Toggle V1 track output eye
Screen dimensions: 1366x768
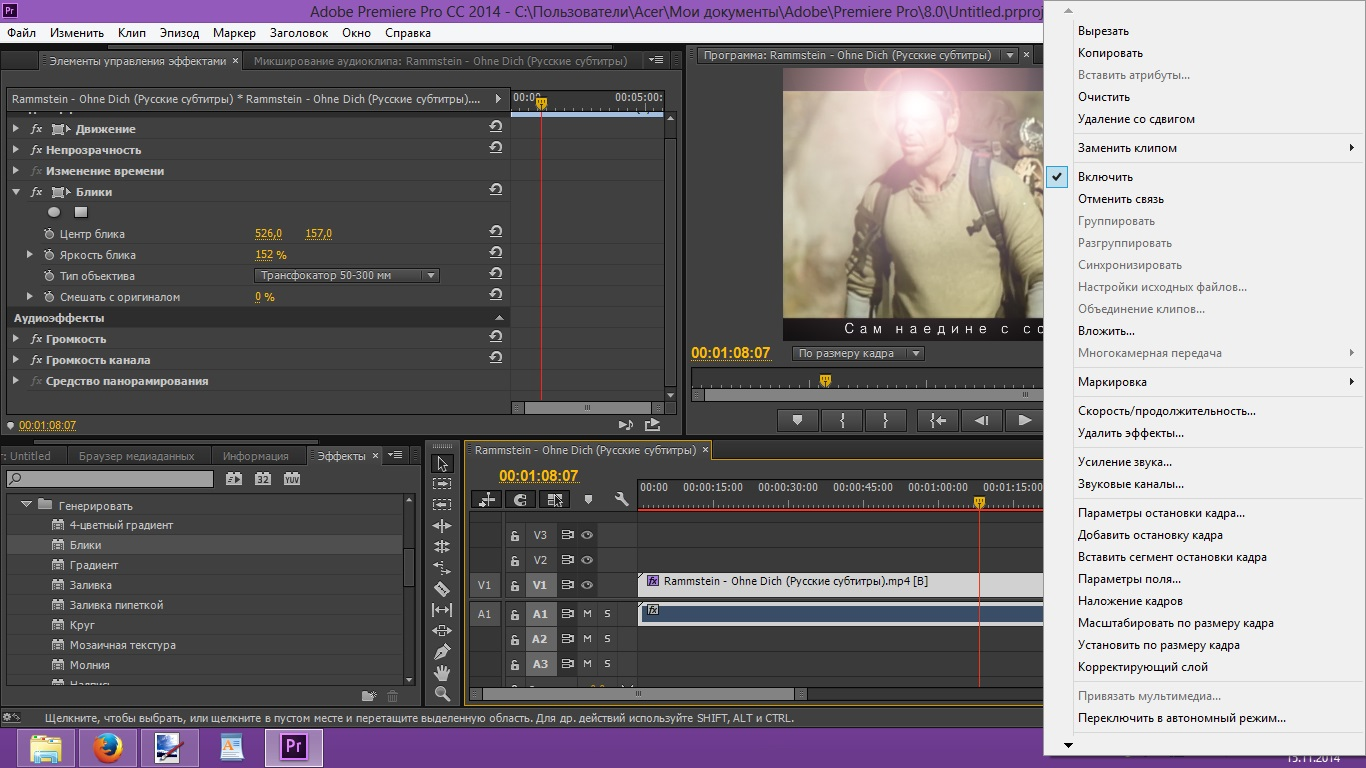pos(587,585)
